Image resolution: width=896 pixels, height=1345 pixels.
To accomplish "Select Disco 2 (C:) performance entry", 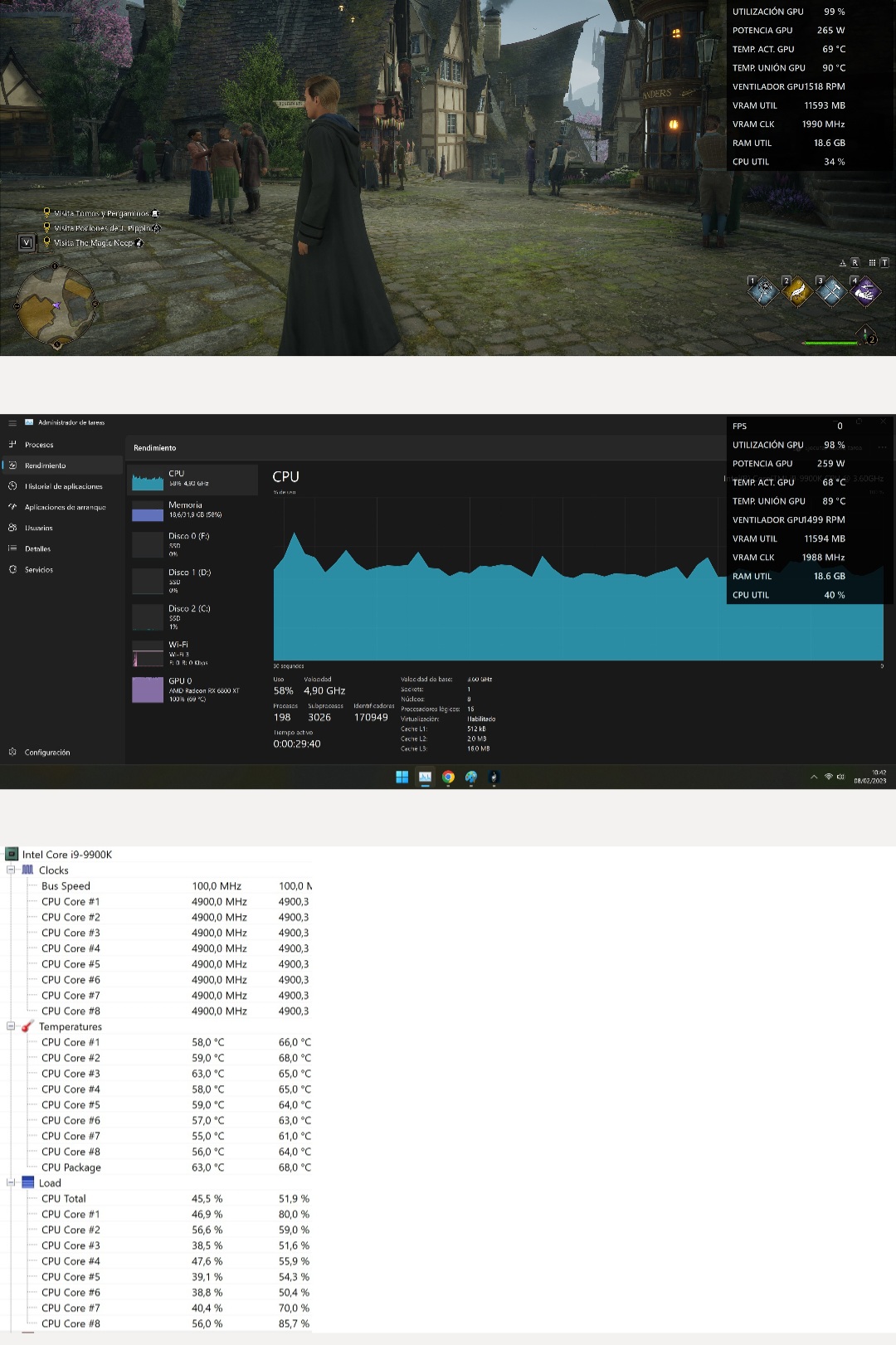I will 192,617.
